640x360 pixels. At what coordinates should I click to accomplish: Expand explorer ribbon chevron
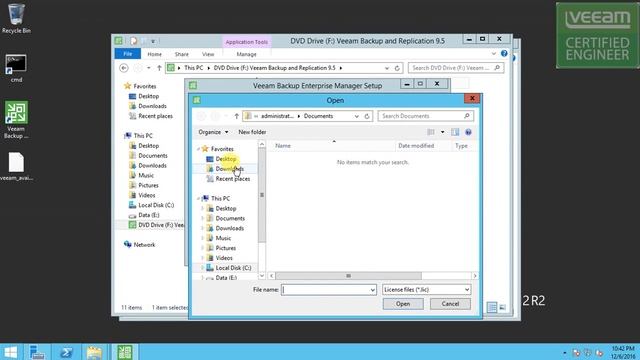pos(494,53)
